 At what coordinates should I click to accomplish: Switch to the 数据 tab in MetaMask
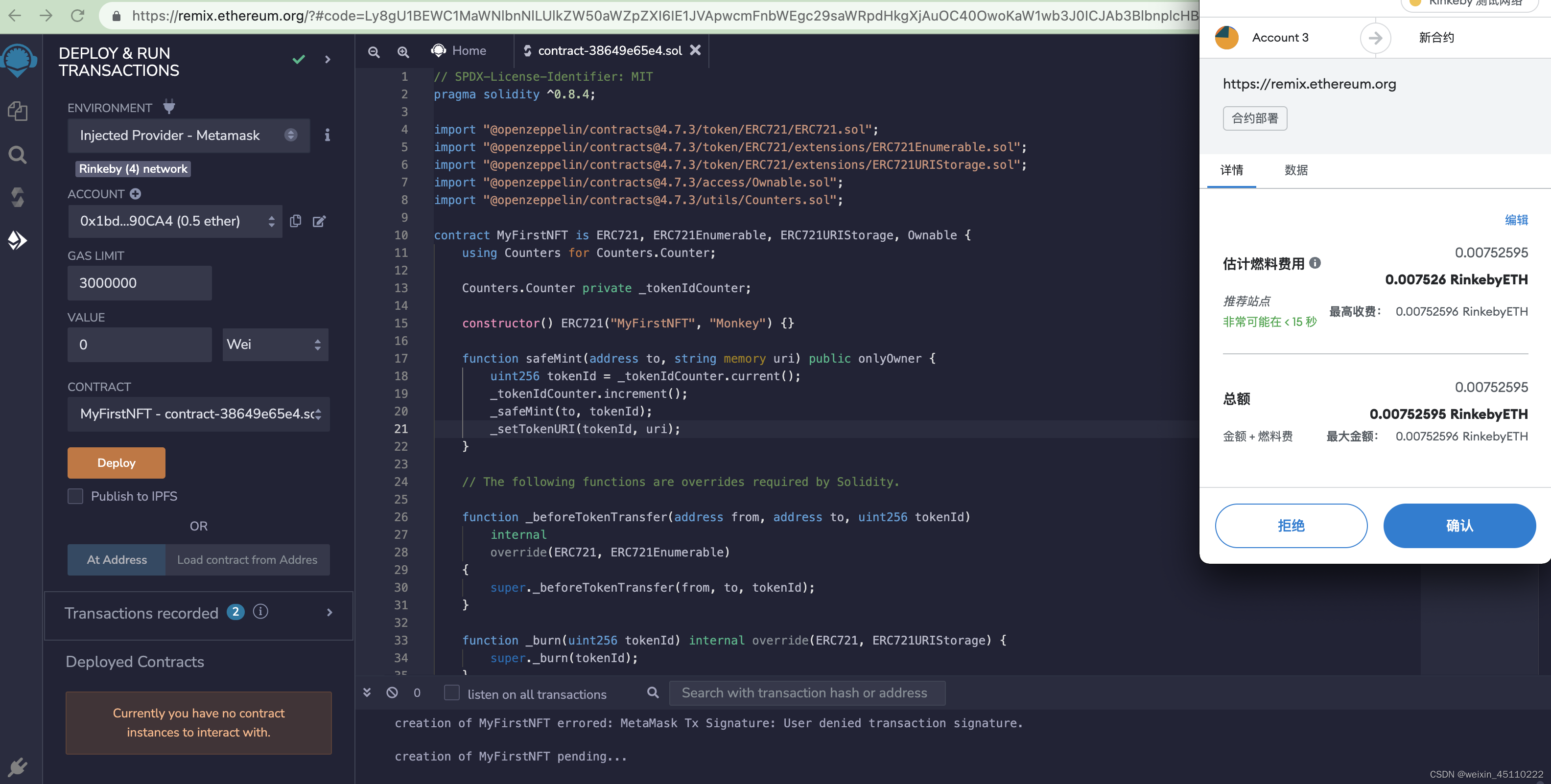pyautogui.click(x=1296, y=170)
